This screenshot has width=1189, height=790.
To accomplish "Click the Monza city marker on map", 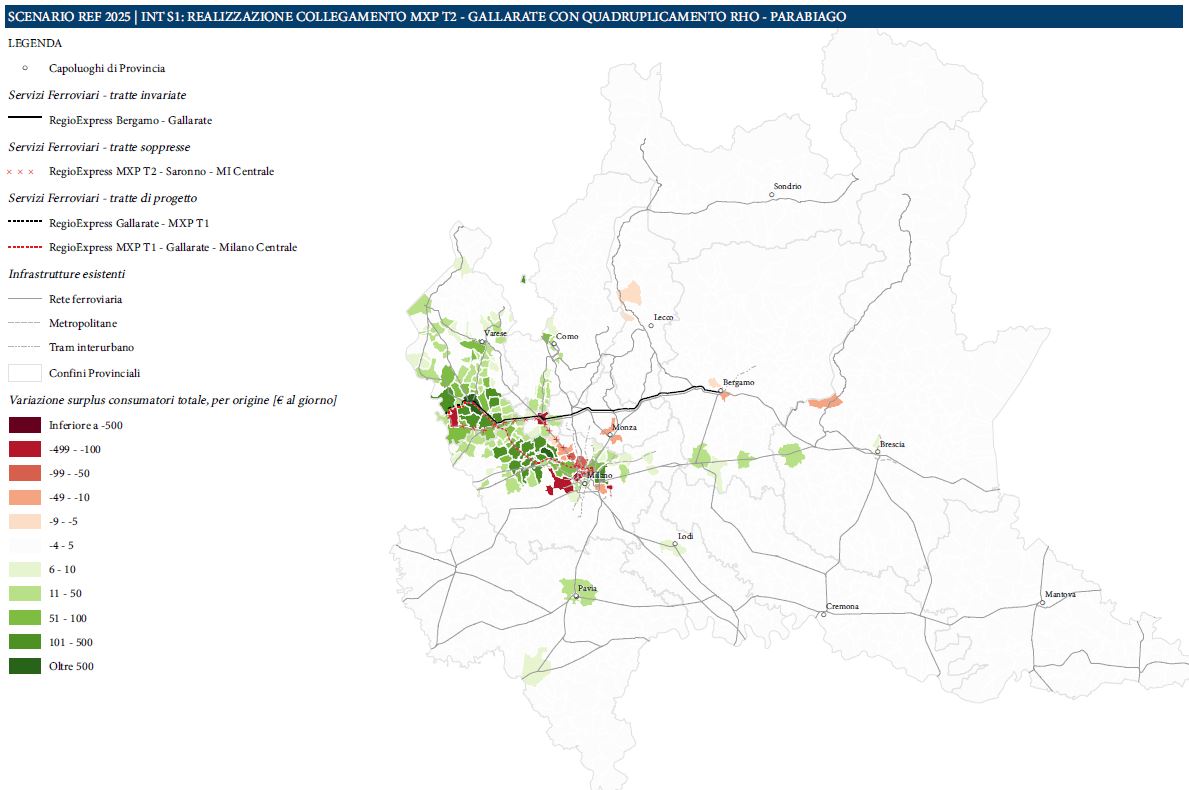I will (610, 435).
